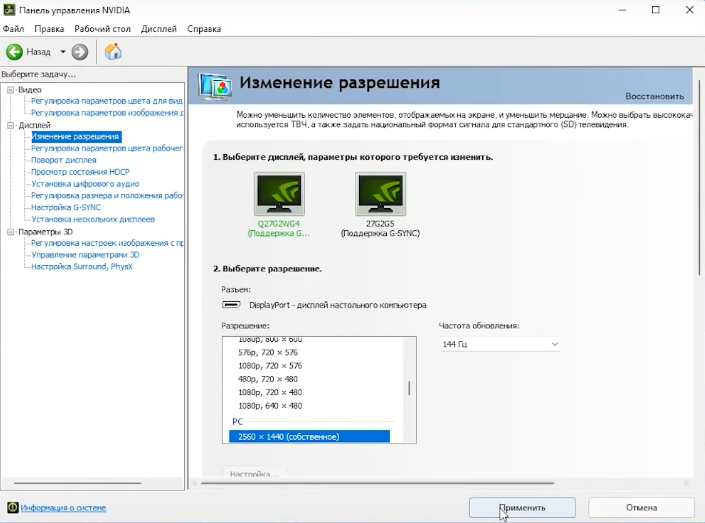Click the NVIDIA app icon in title bar

[x=9, y=10]
